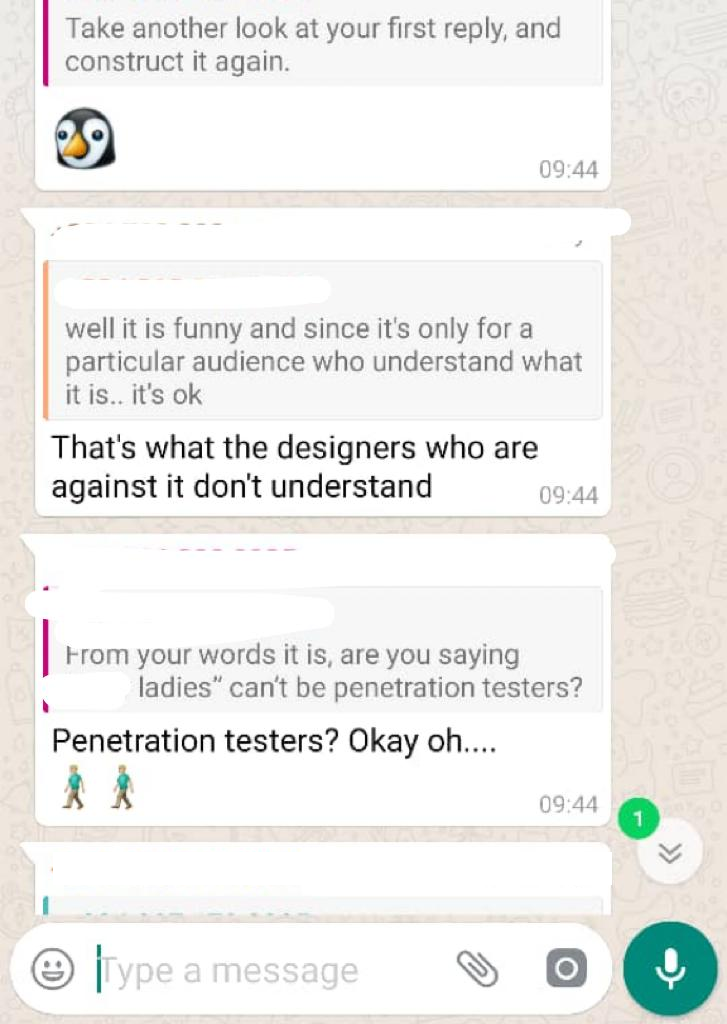Tap the green unread count badge
Image resolution: width=727 pixels, height=1024 pixels.
638,818
